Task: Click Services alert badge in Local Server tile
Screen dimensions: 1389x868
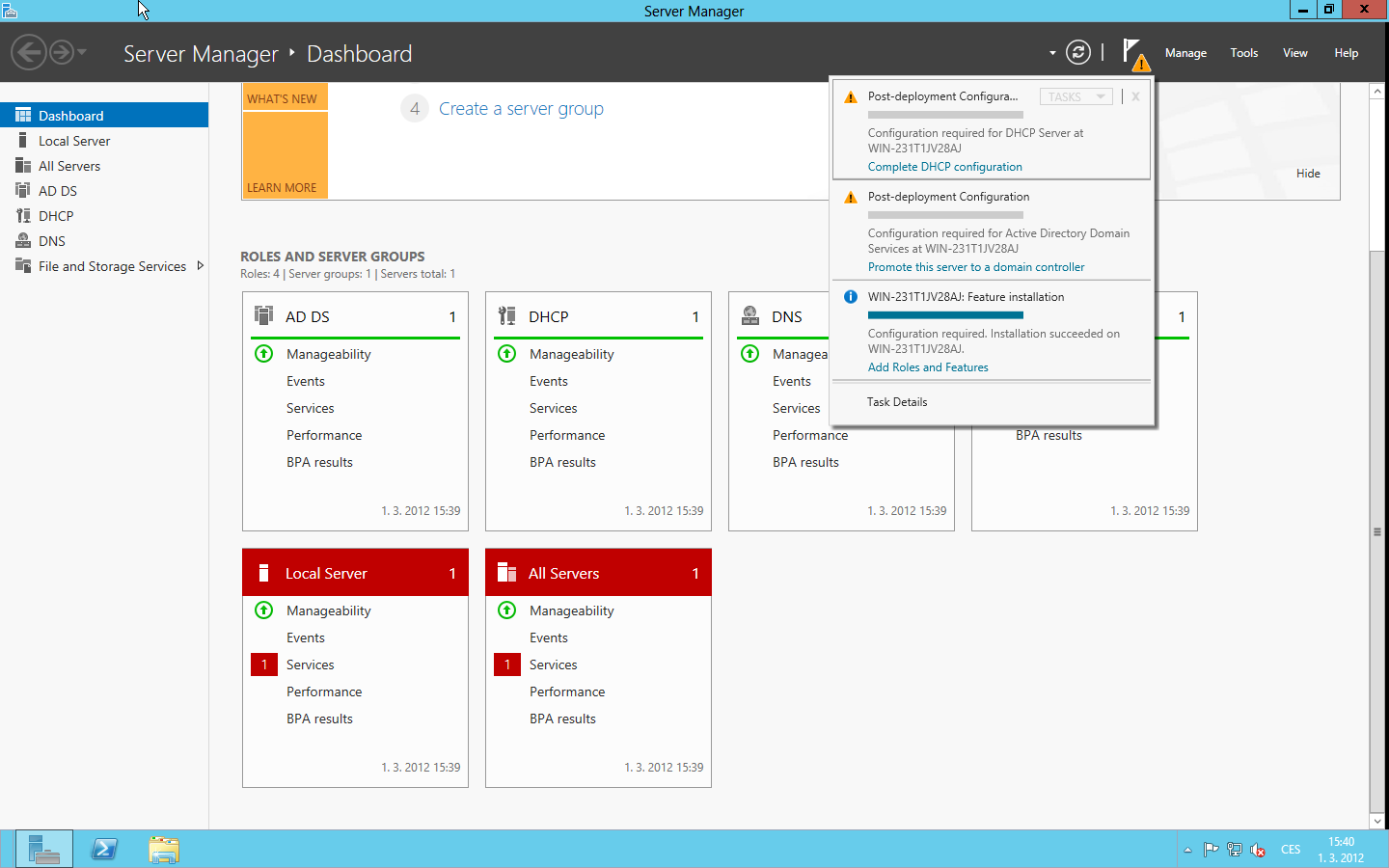Action: click(x=264, y=665)
